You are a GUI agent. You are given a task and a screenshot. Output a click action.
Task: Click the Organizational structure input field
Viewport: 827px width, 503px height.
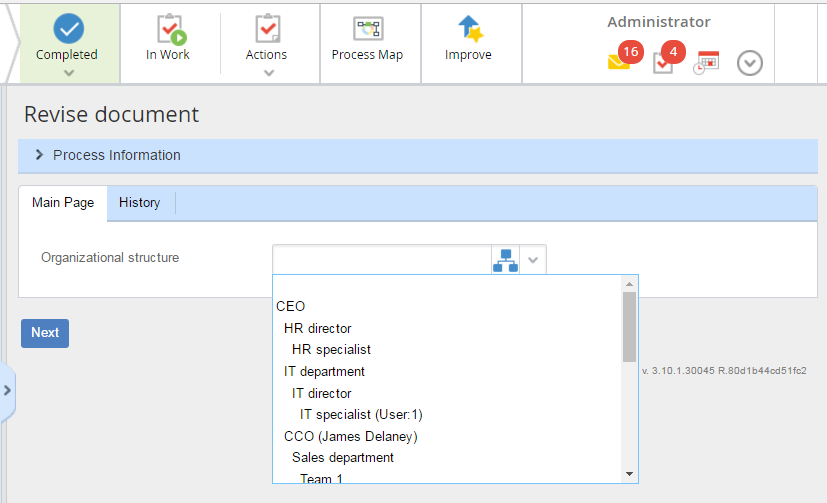382,260
